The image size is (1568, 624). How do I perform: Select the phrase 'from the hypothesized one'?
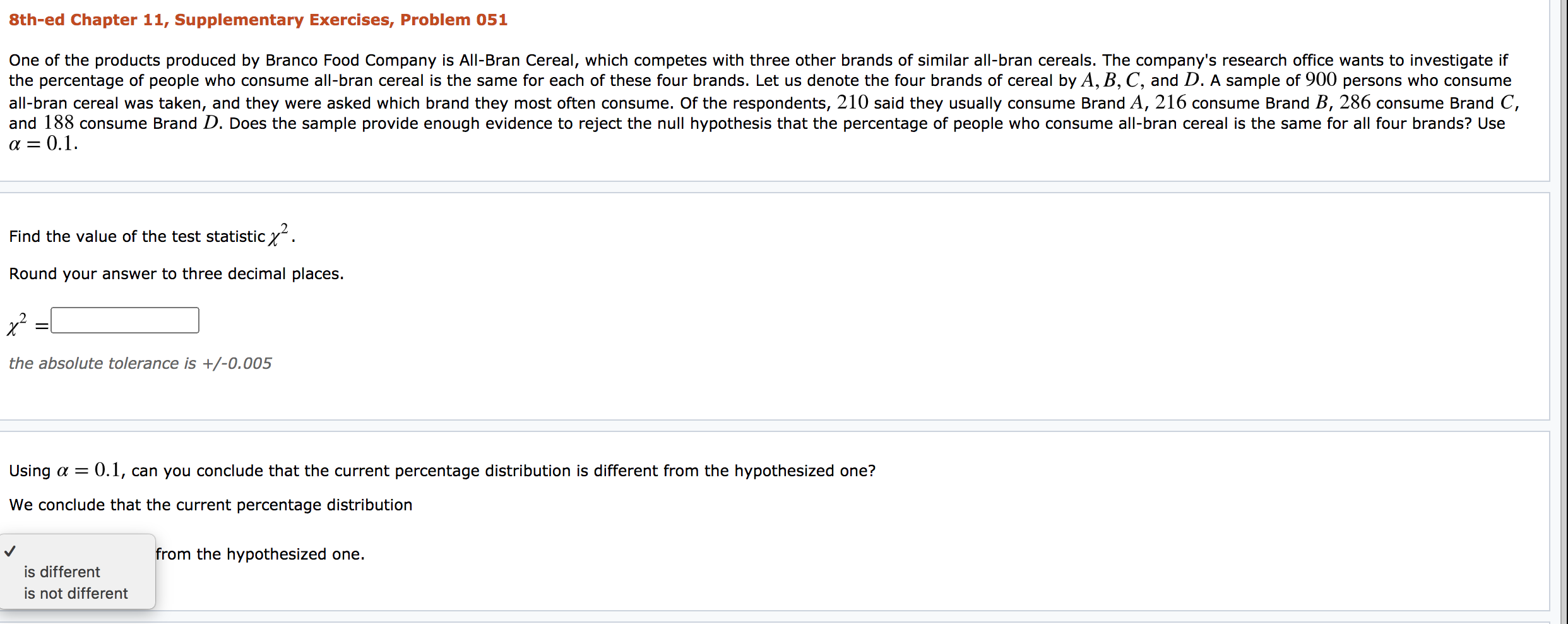[260, 554]
